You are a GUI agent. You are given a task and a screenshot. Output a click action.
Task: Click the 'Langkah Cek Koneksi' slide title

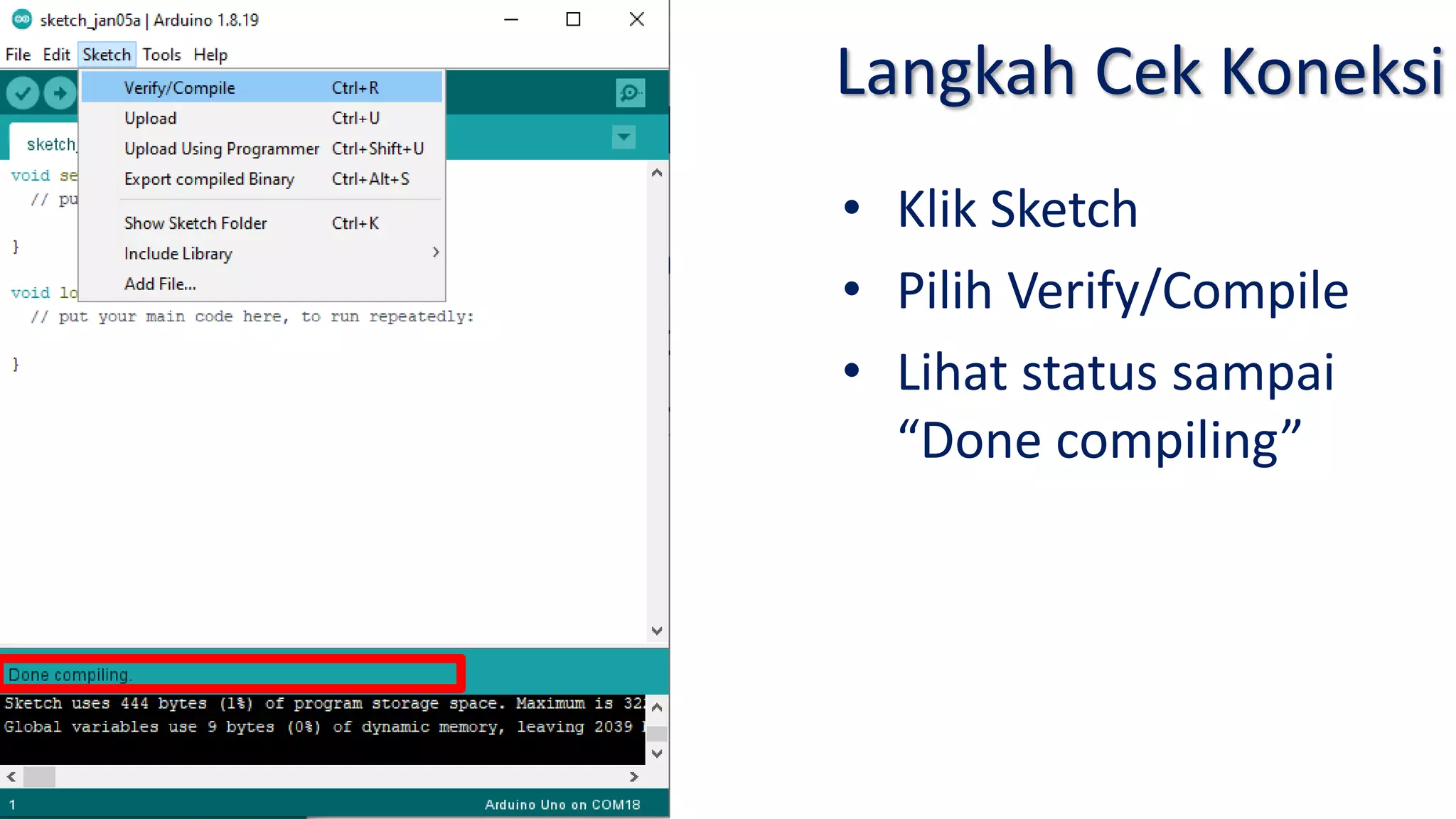[1140, 72]
